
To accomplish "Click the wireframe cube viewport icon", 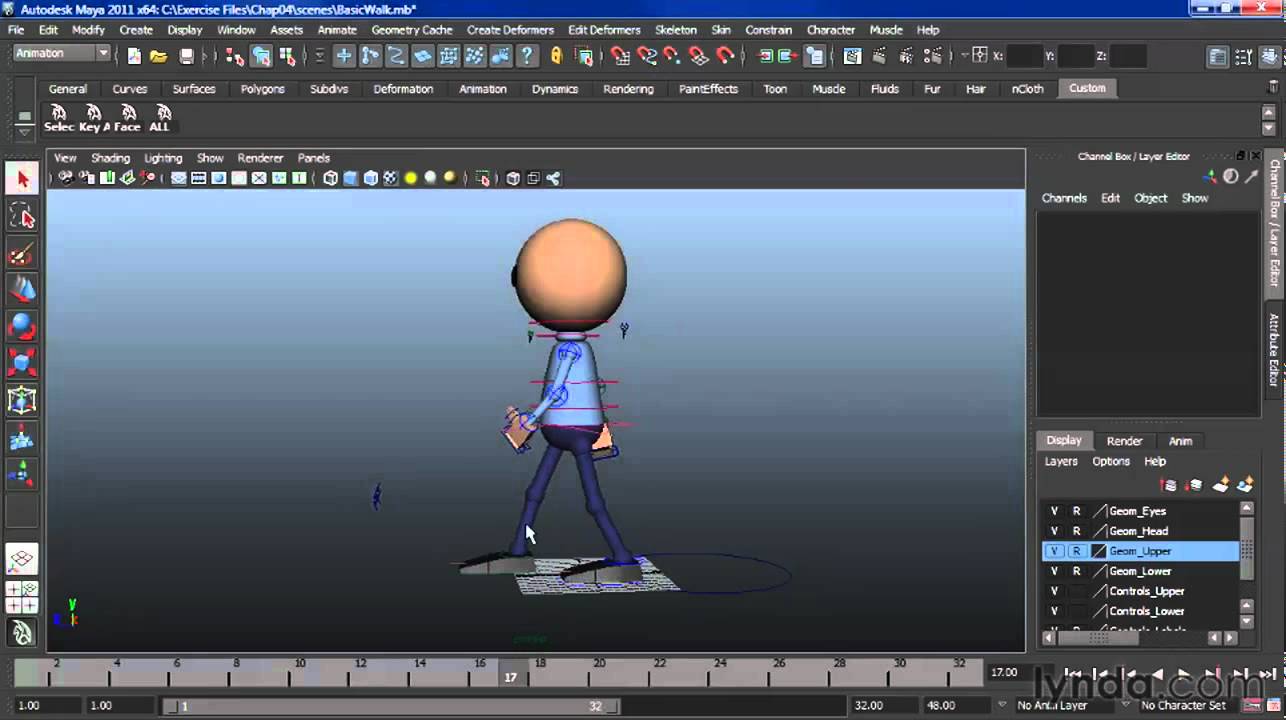I will (330, 178).
